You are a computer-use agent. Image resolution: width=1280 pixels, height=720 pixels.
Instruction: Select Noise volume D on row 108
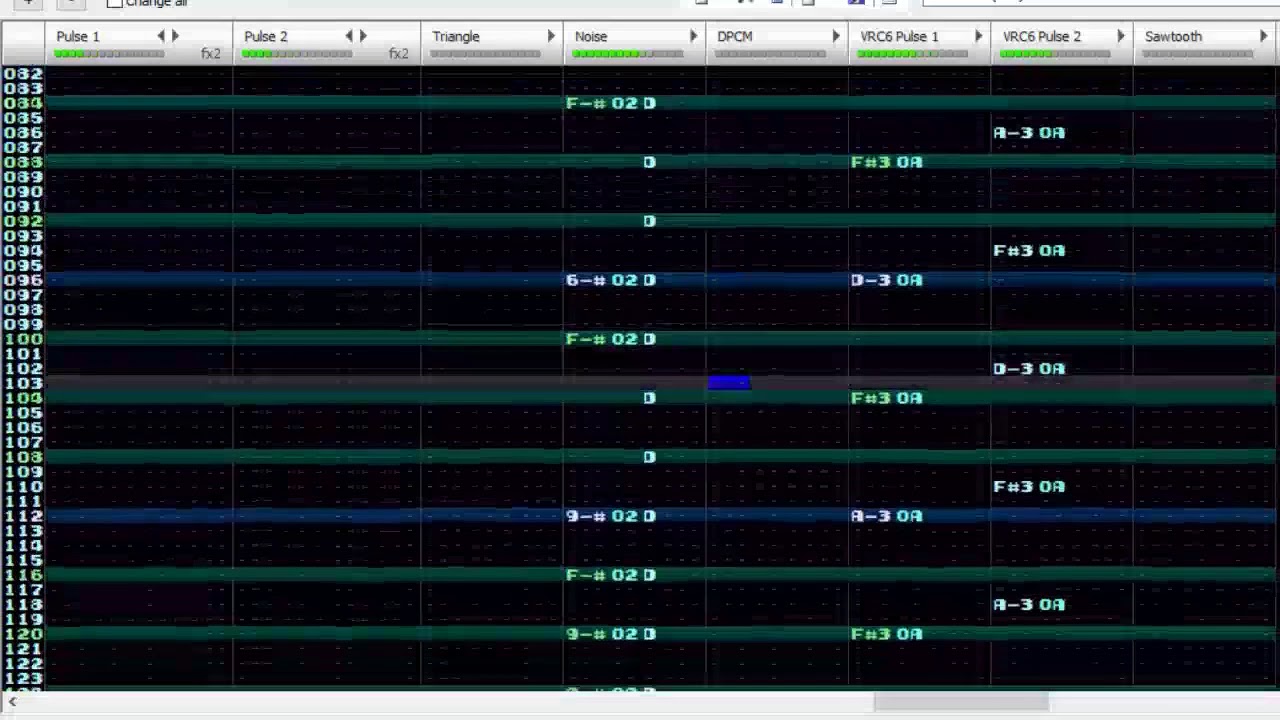[x=650, y=457]
